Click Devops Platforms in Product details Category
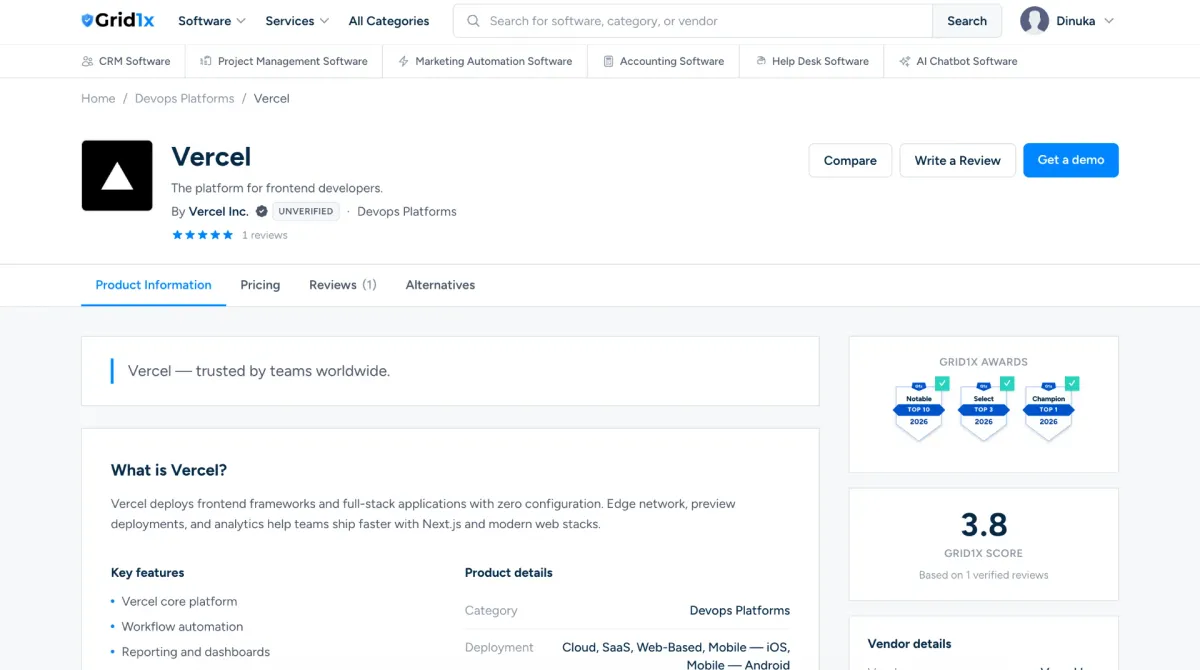This screenshot has width=1200, height=670. (740, 610)
